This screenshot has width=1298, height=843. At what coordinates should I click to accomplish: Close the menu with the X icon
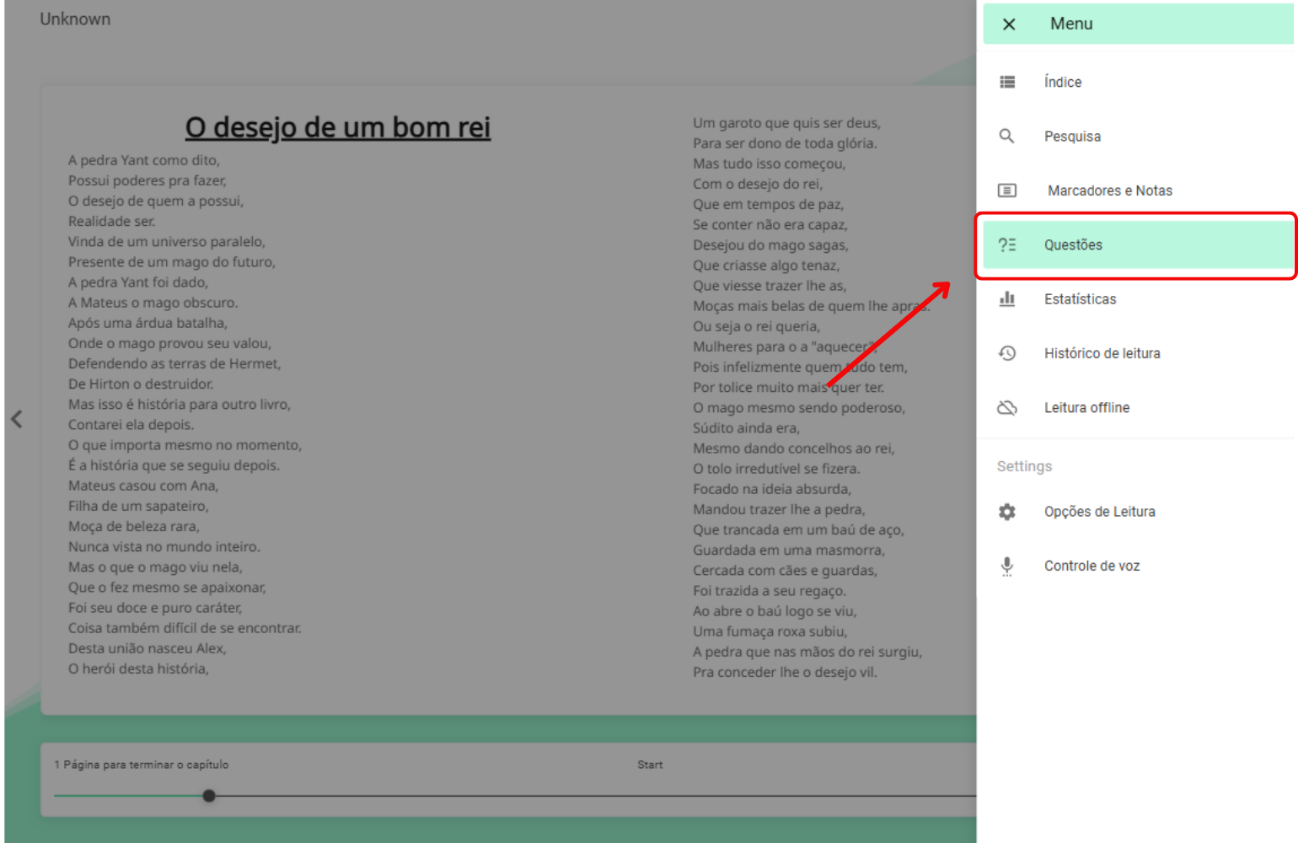click(x=1008, y=24)
